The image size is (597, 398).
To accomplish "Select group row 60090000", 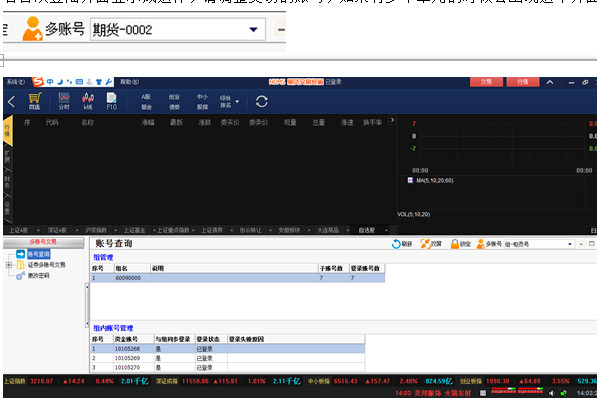I will (238, 278).
